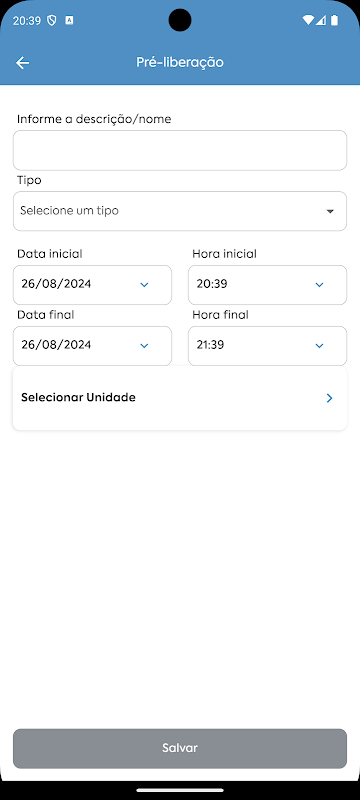Tap the Salvar button
Viewport: 360px width, 800px height.
180,748
